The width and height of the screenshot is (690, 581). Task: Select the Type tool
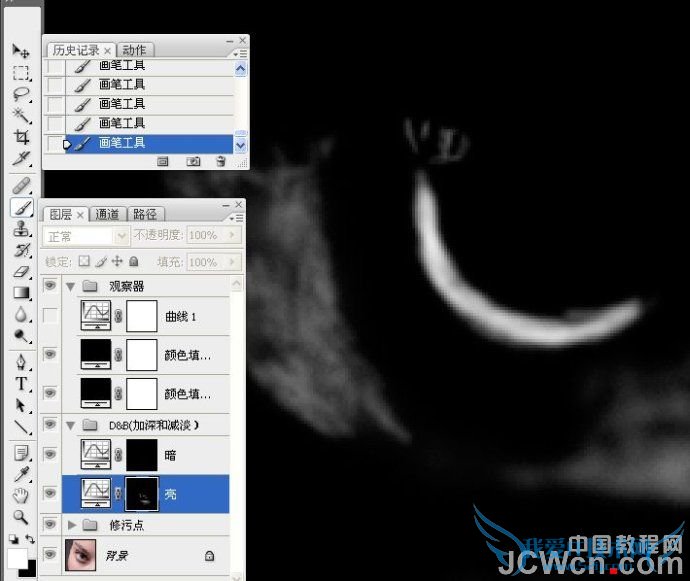point(21,383)
